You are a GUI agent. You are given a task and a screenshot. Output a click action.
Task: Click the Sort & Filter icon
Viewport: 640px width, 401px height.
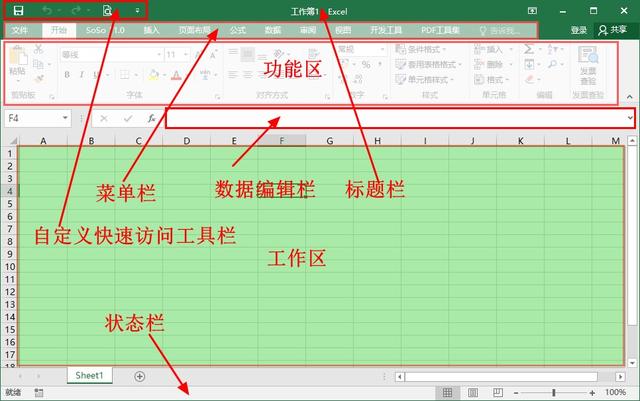[552, 49]
